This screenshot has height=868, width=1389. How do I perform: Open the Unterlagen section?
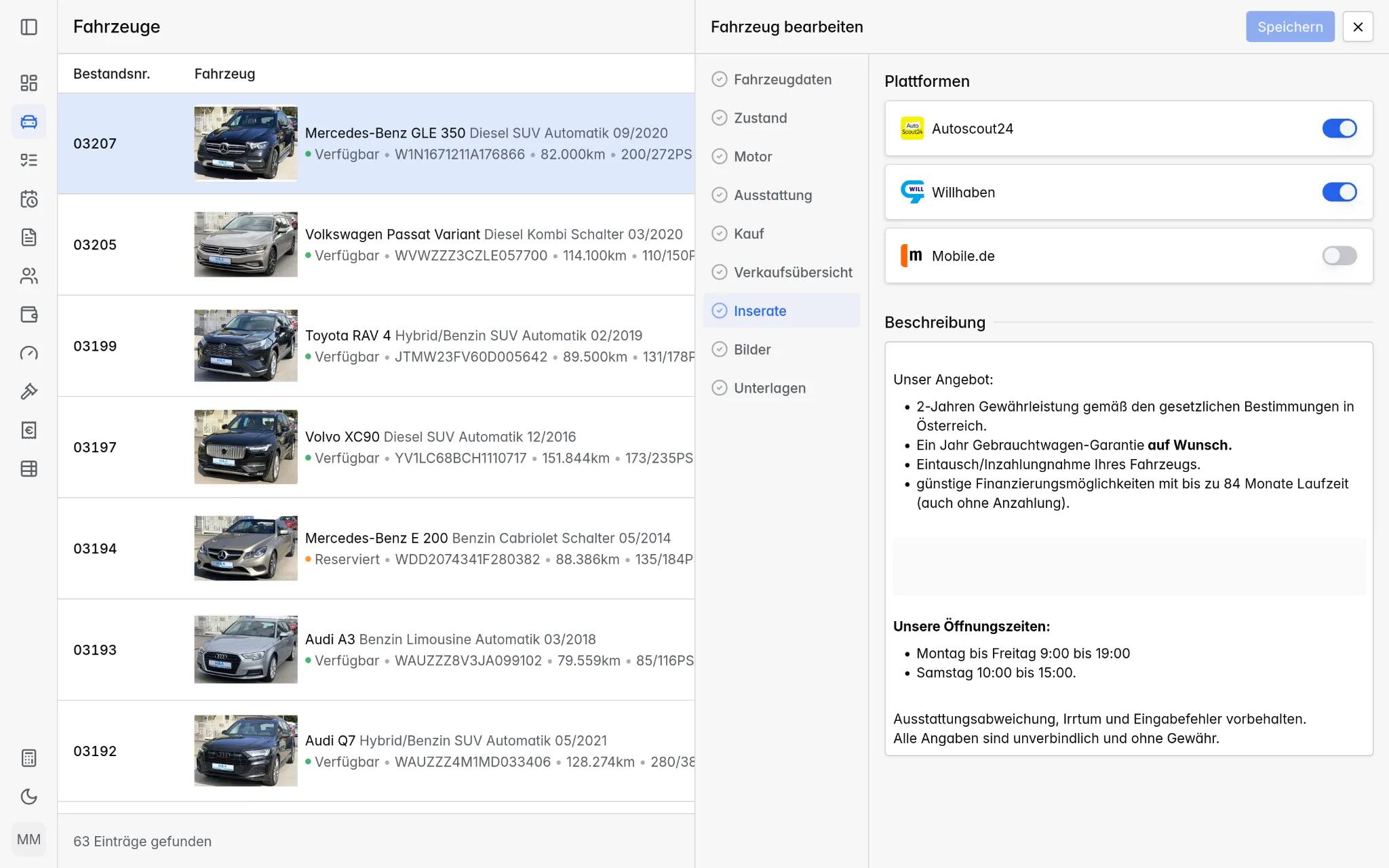(x=781, y=388)
